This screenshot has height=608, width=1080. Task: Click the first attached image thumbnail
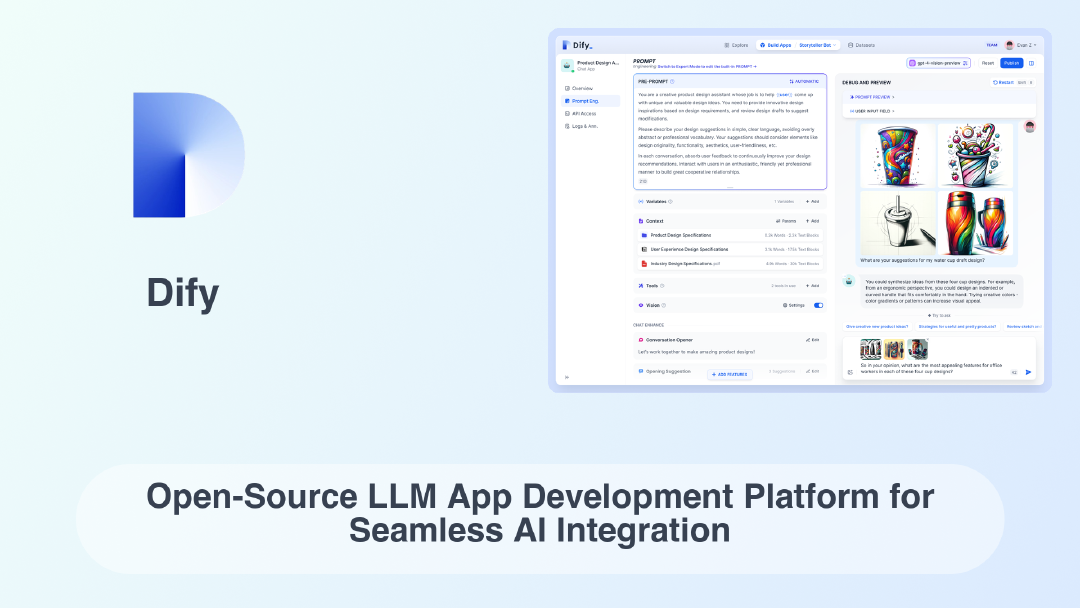871,349
